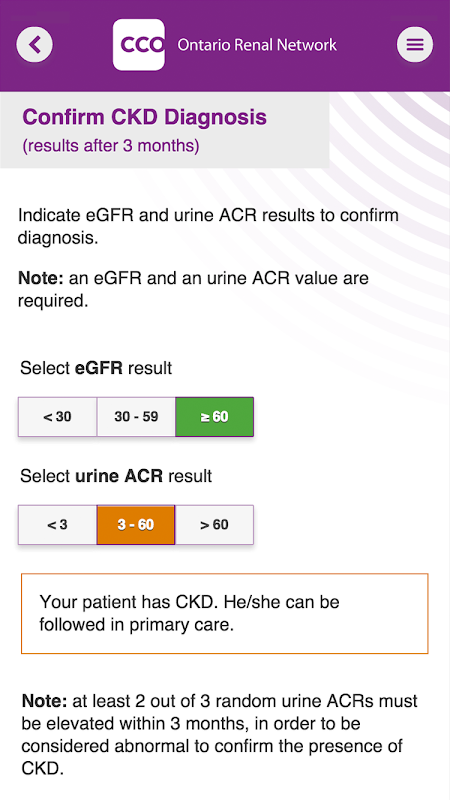Click the note about 2 of 3 random urine ACRs
Viewport: 450px width, 800px height.
coord(220,735)
